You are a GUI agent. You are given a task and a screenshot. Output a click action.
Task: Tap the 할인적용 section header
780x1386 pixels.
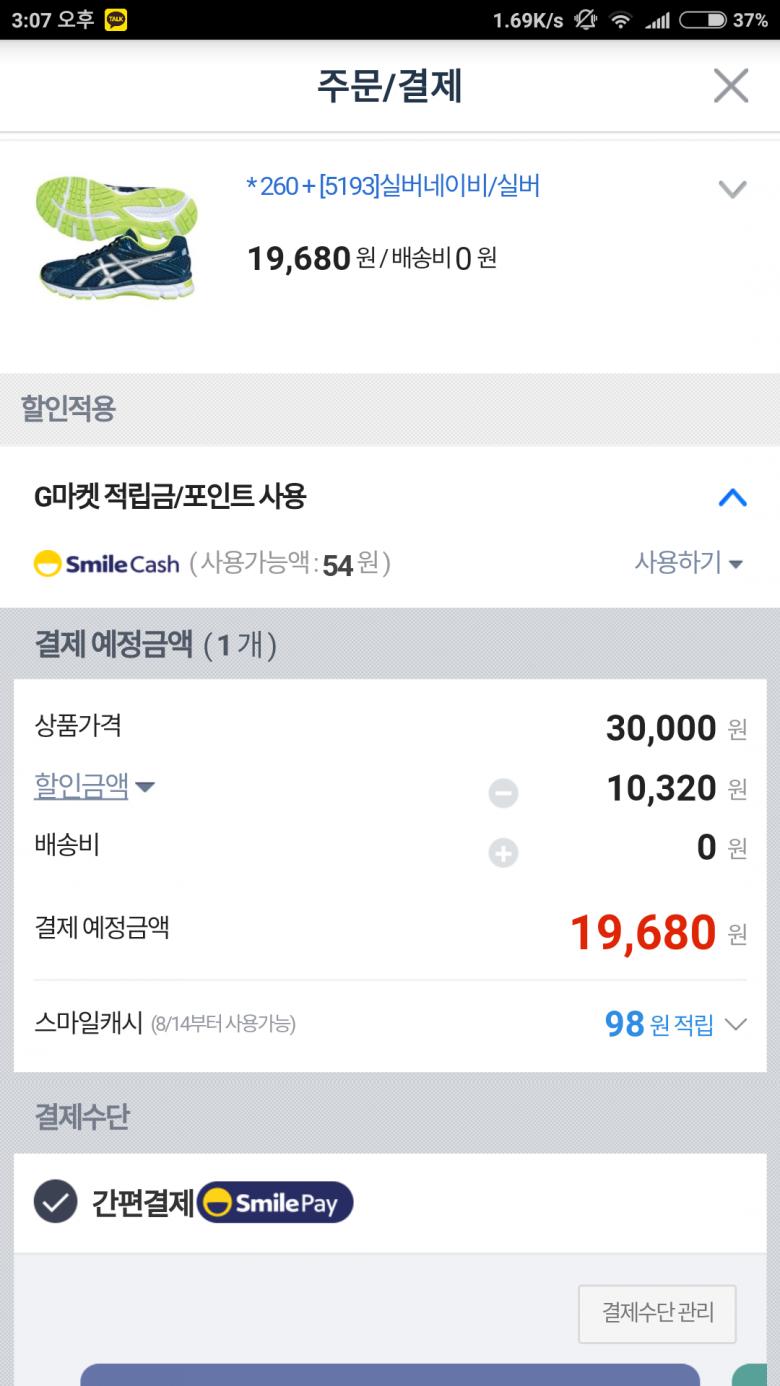click(68, 408)
